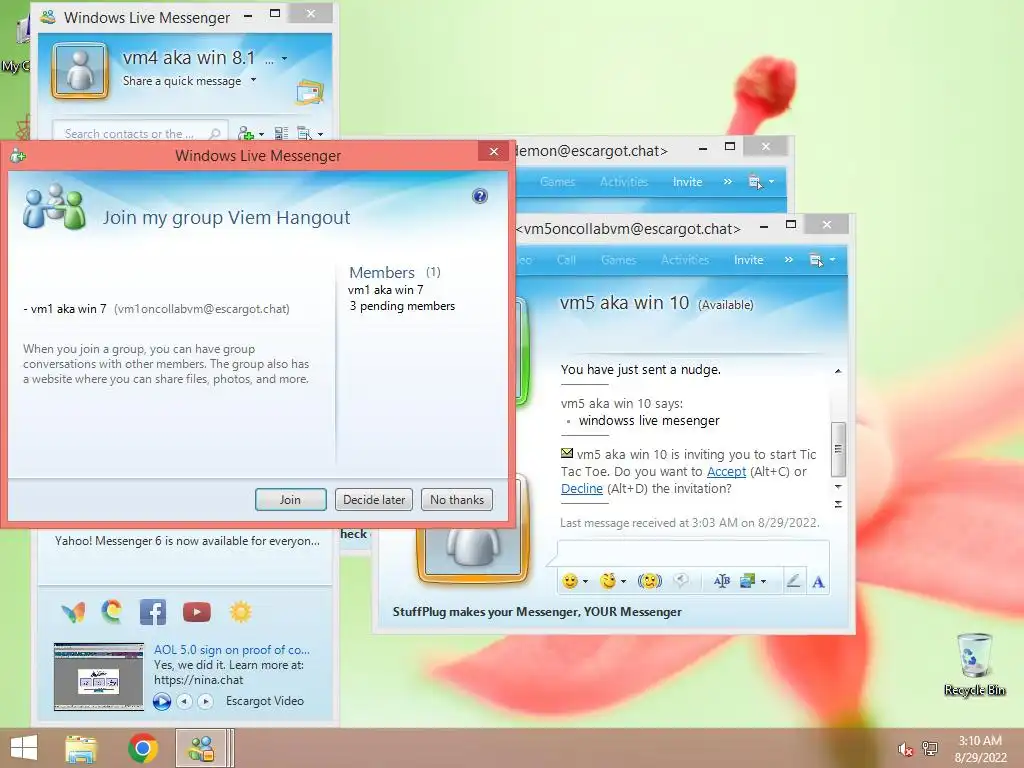1024x768 pixels.
Task: Open Games in vm5 conversation window
Action: pyautogui.click(x=618, y=260)
